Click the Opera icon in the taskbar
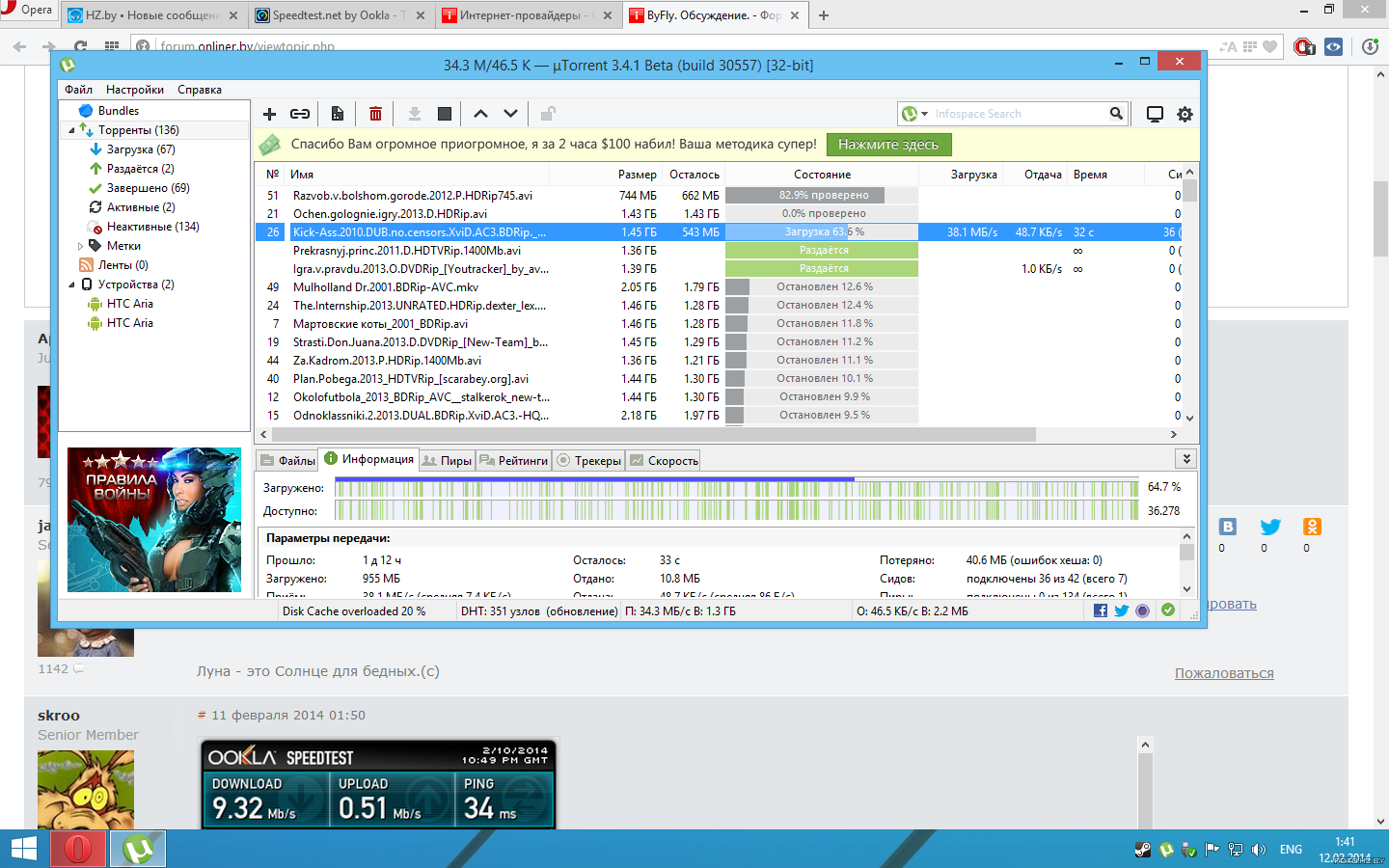This screenshot has width=1389, height=868. [x=78, y=849]
